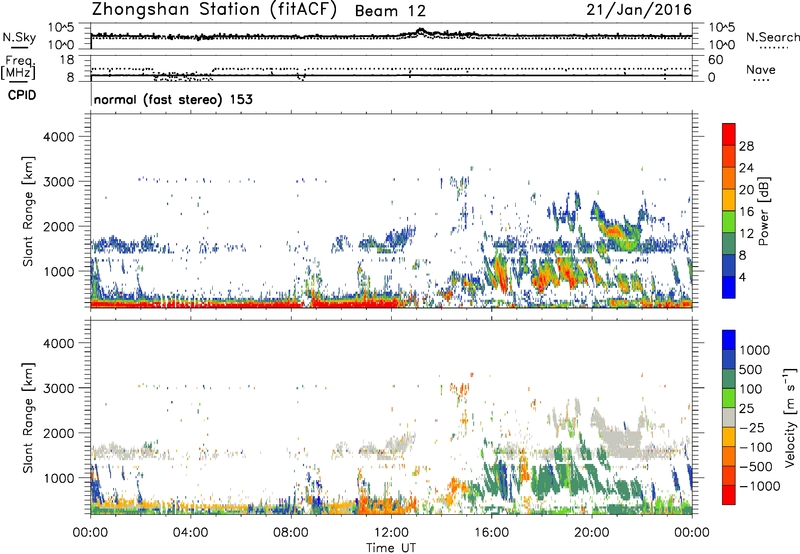The height and width of the screenshot is (554, 800).
Task: Pick the light green 12–16 dB power segment
Action: pyautogui.click(x=729, y=222)
